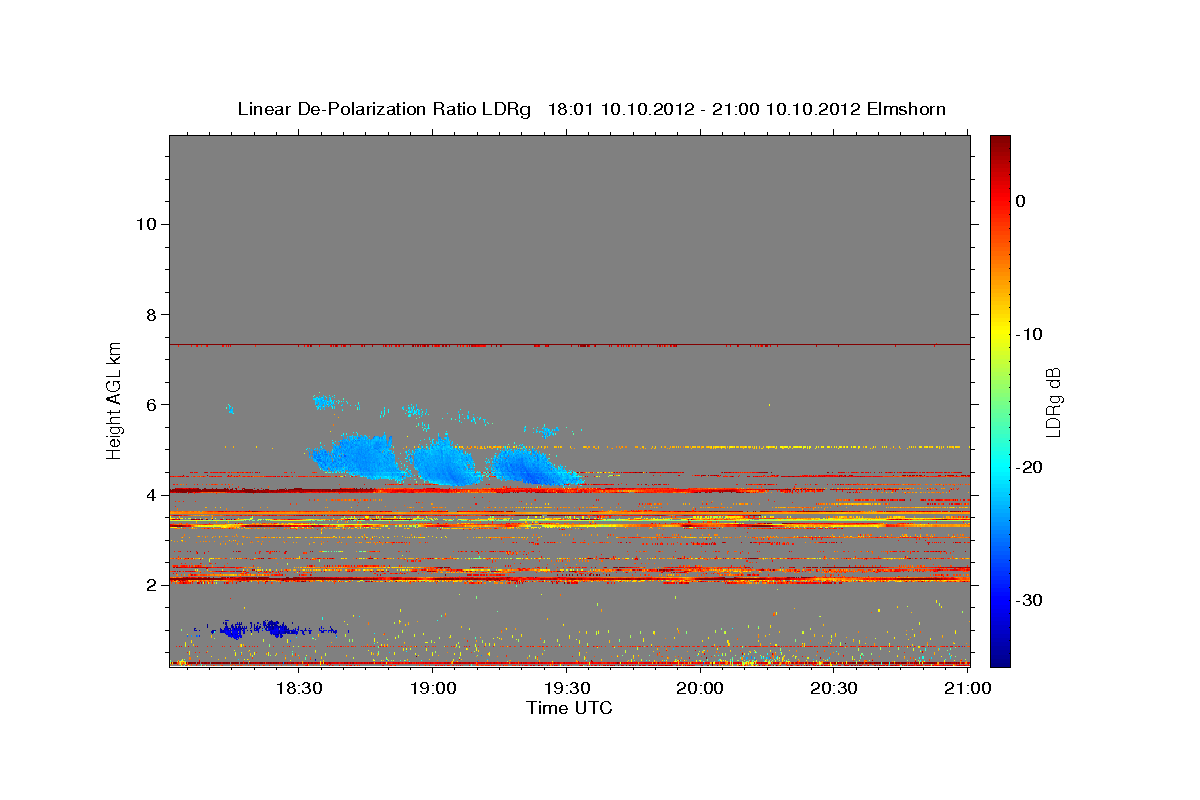Click the 20:00 time tick label
The image size is (1200, 800).
700,688
